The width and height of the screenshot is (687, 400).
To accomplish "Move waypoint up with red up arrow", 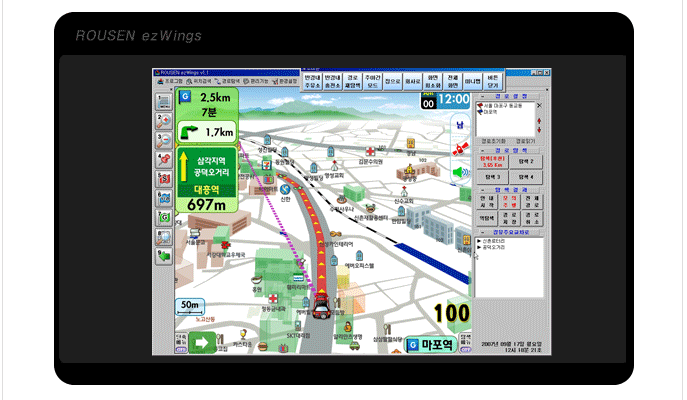I will [539, 121].
